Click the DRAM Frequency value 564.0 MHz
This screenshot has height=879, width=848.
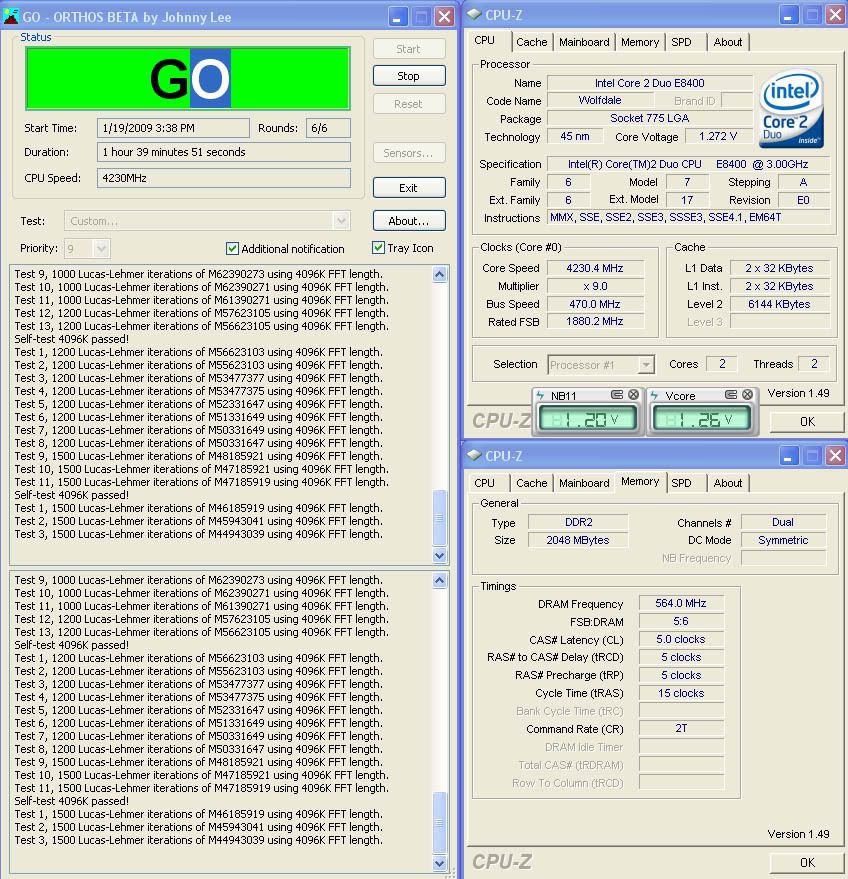(x=680, y=604)
